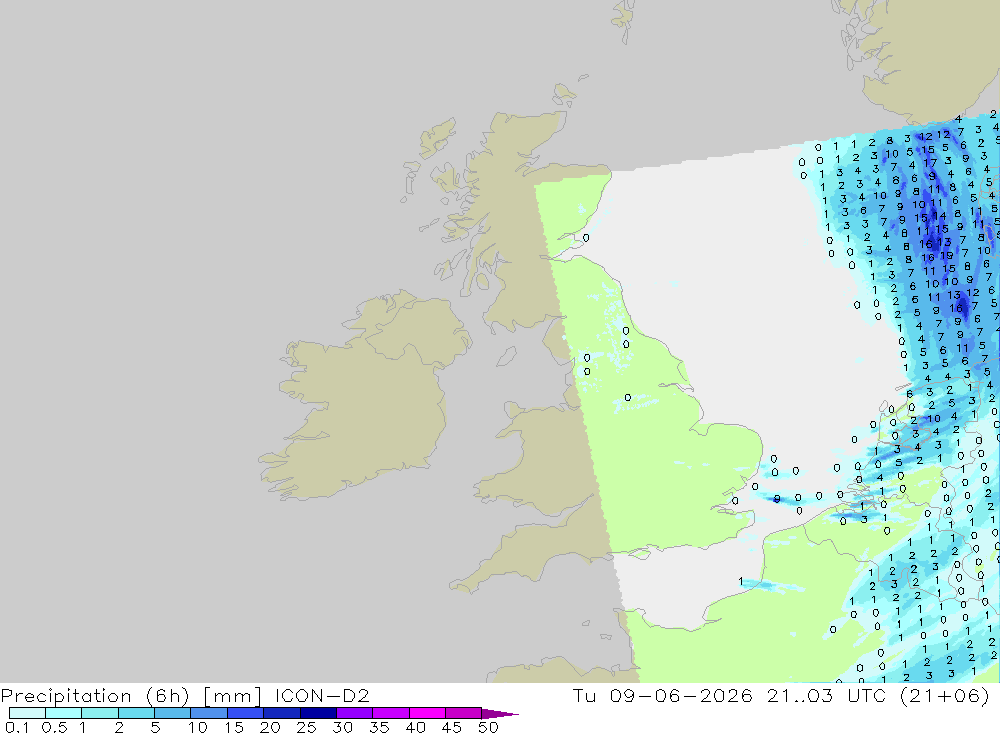This screenshot has width=1000, height=733.
Task: Select the 5–10 mm legend swatch
Action: pyautogui.click(x=172, y=713)
